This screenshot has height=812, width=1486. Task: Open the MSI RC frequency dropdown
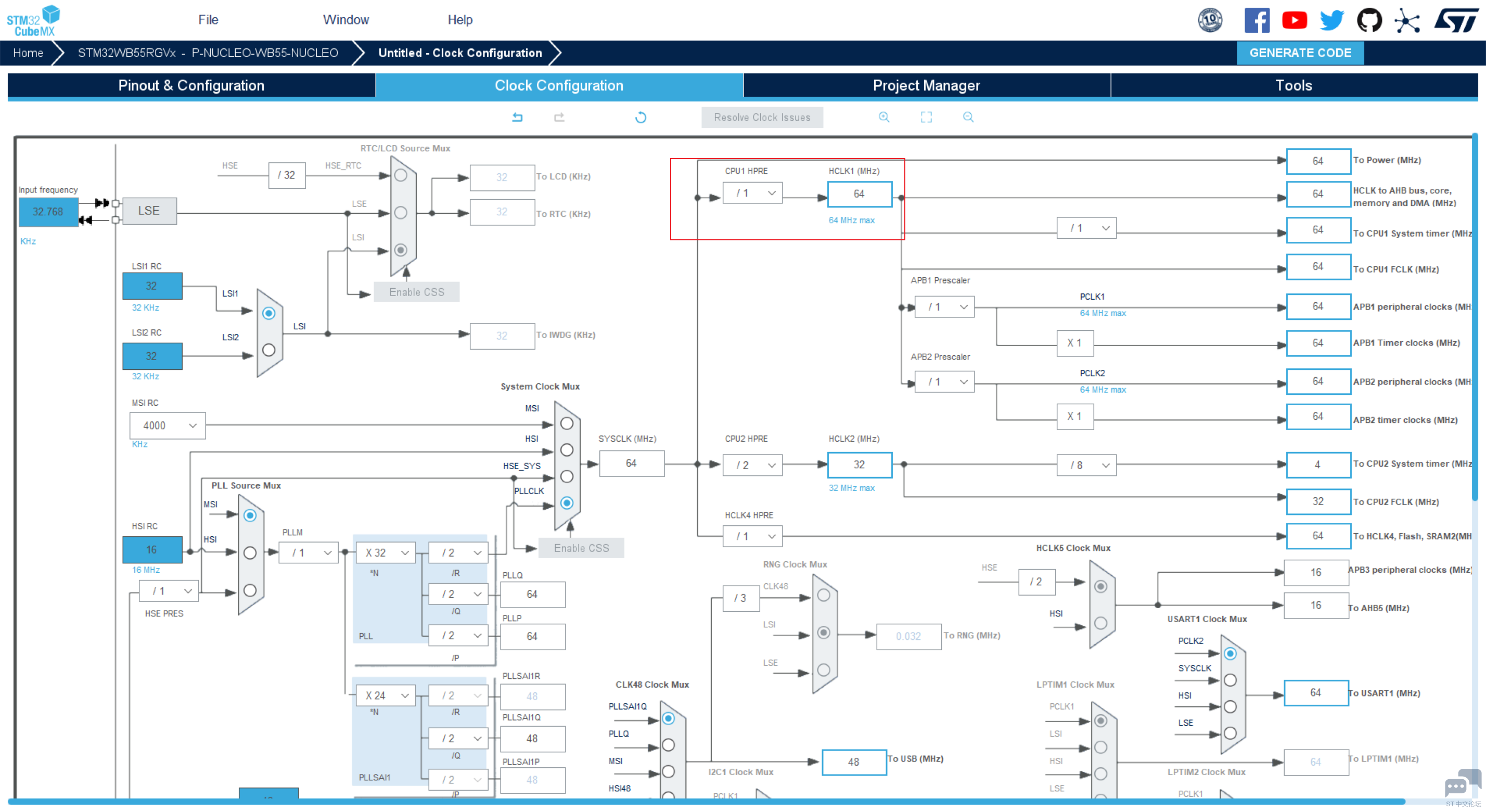(168, 426)
